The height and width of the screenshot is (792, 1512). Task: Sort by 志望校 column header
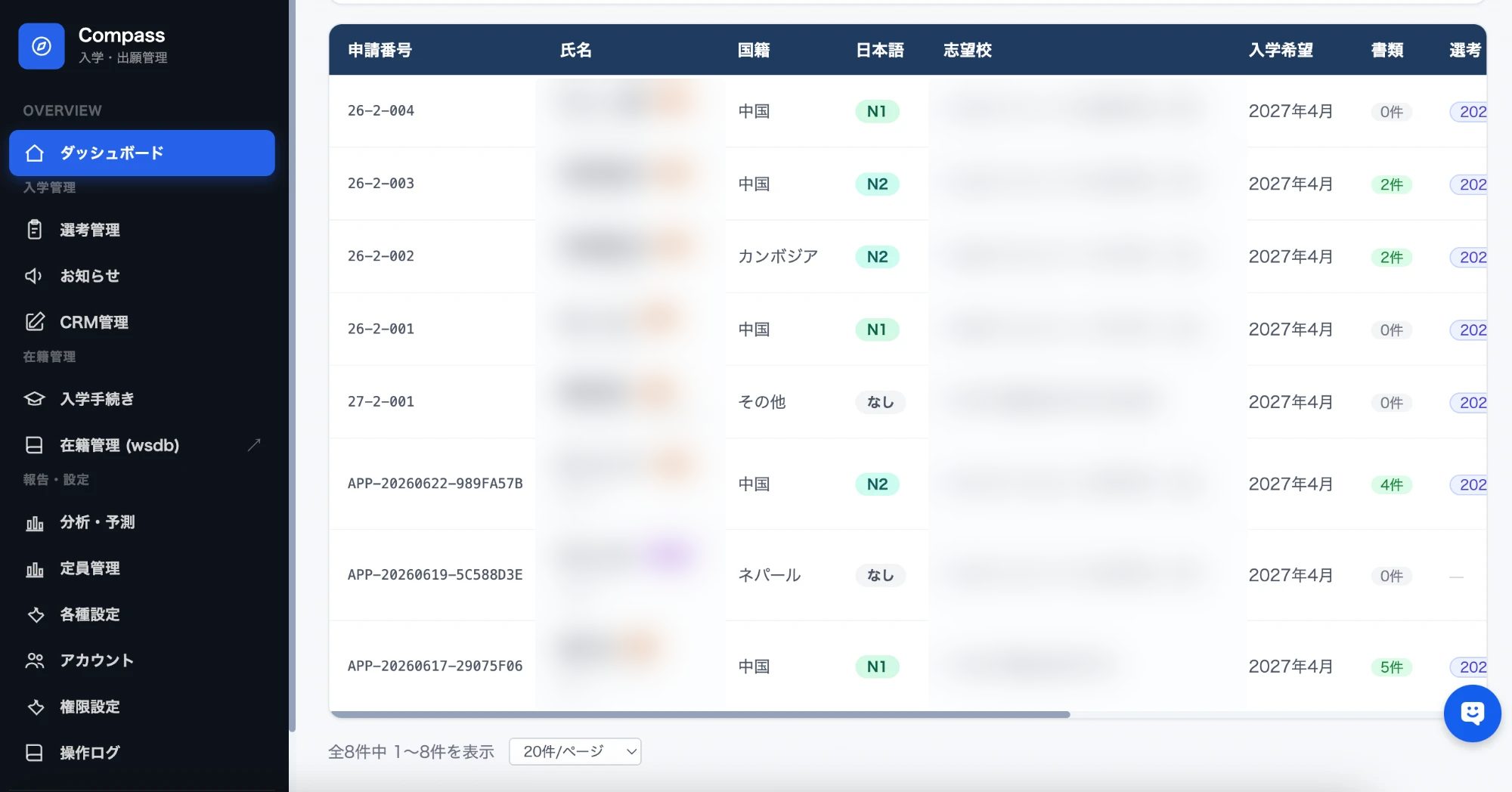[x=968, y=50]
